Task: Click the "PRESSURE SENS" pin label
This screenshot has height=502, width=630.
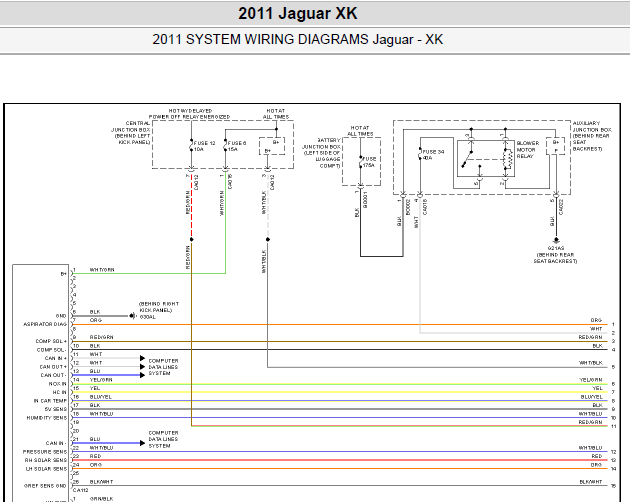Action: pyautogui.click(x=45, y=452)
